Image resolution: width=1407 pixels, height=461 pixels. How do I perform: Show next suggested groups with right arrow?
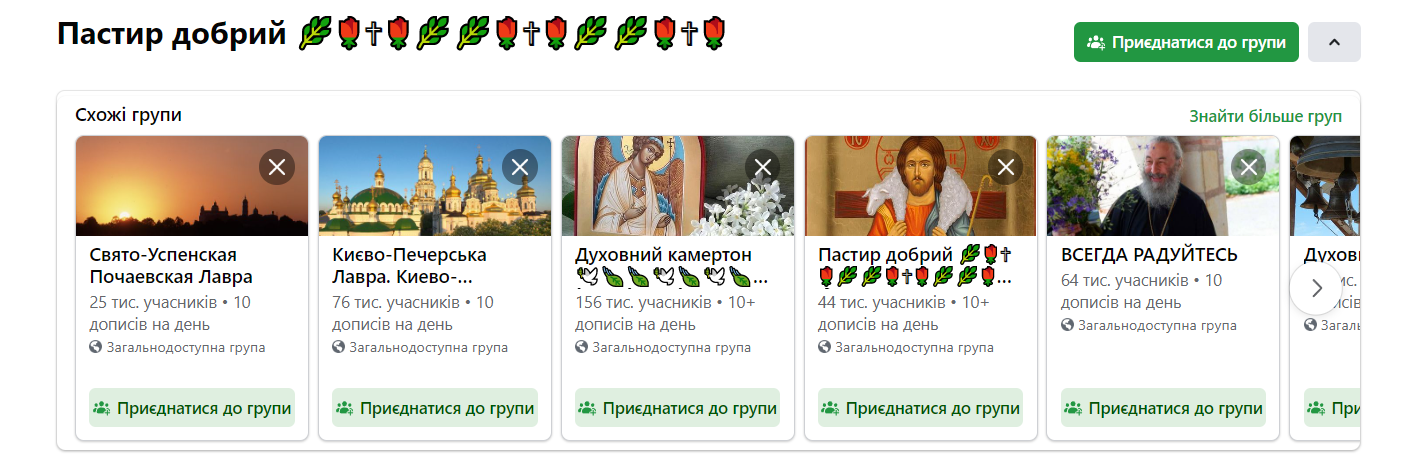(x=1316, y=288)
